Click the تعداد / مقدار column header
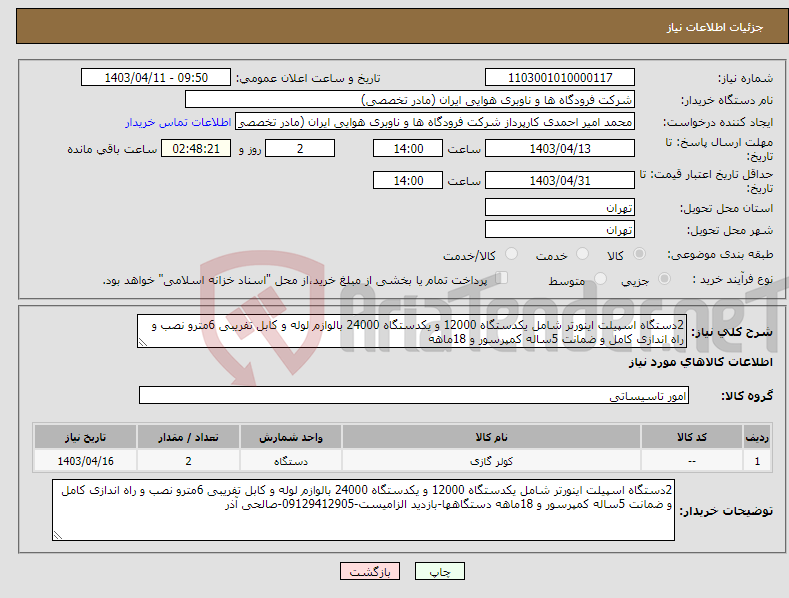 (188, 437)
